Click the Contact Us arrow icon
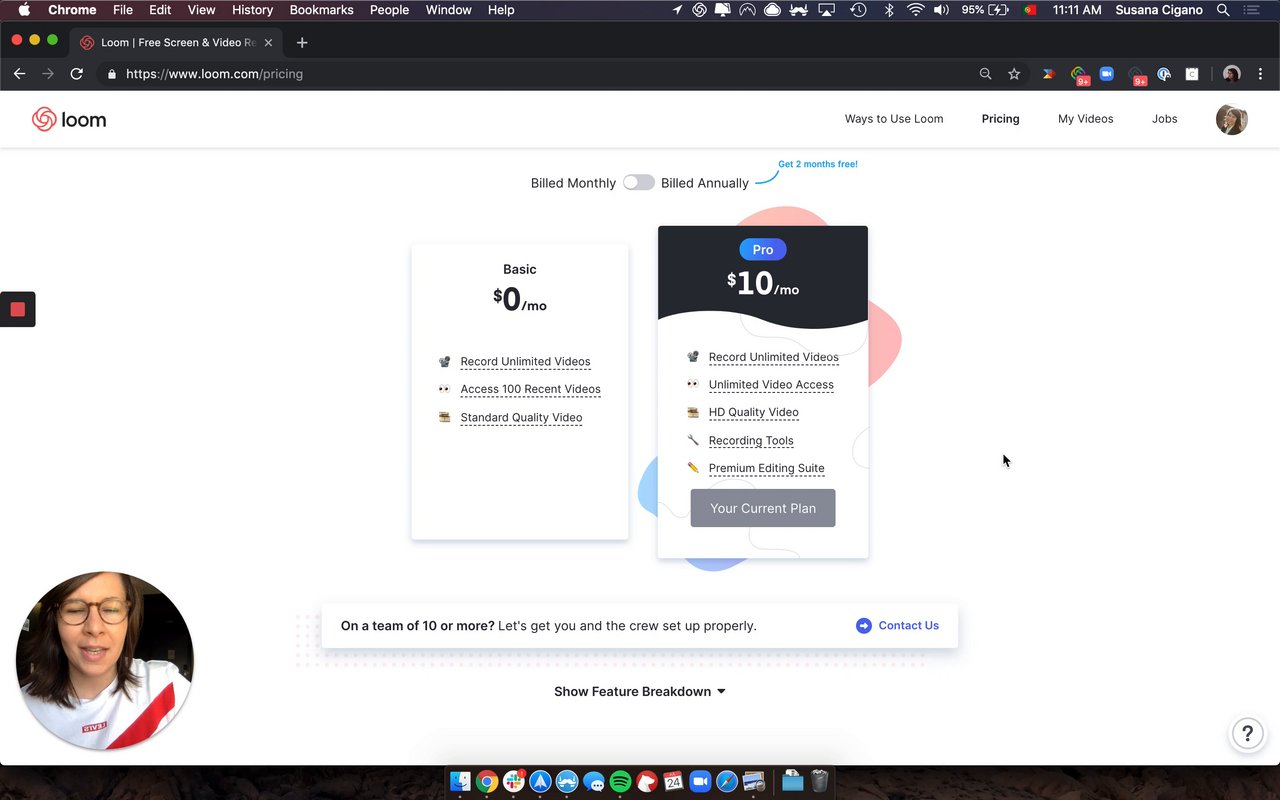 coord(864,626)
